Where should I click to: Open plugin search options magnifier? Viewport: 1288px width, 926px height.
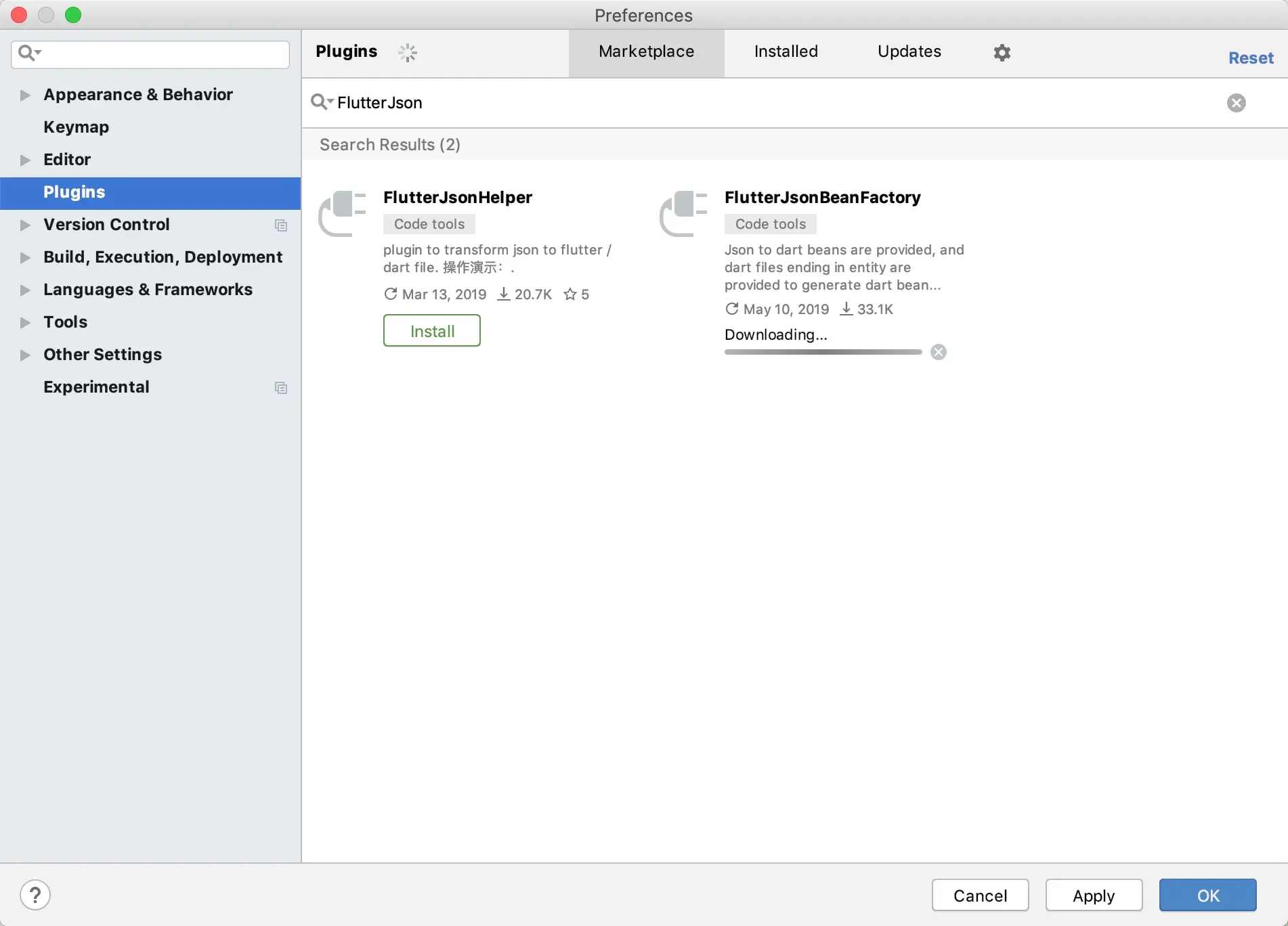(x=322, y=102)
